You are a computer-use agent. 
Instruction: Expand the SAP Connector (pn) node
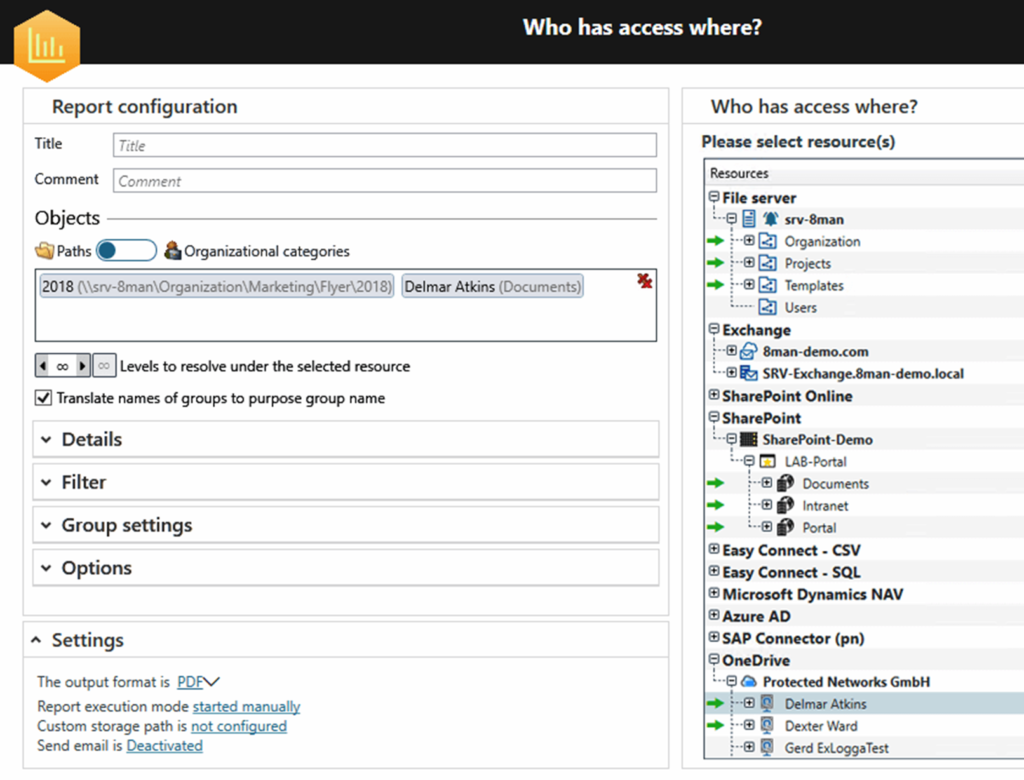coord(714,637)
